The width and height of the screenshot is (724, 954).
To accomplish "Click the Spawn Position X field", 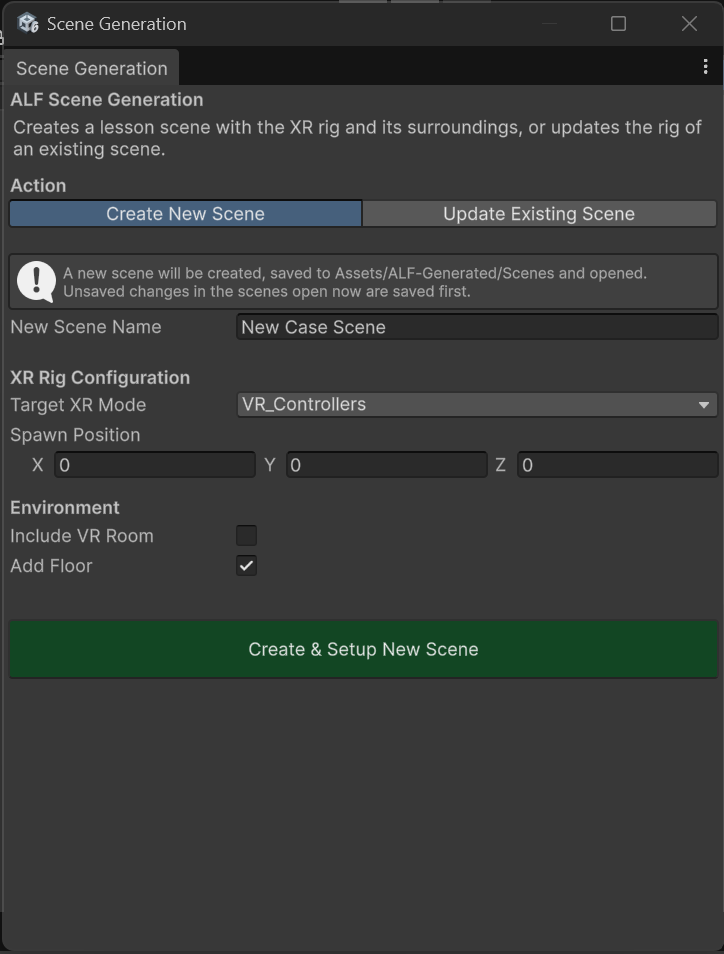I will (155, 465).
